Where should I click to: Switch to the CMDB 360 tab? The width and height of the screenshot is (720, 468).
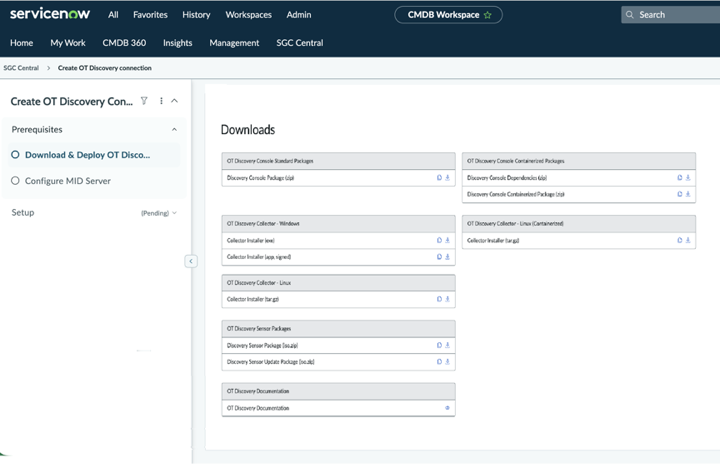(124, 43)
